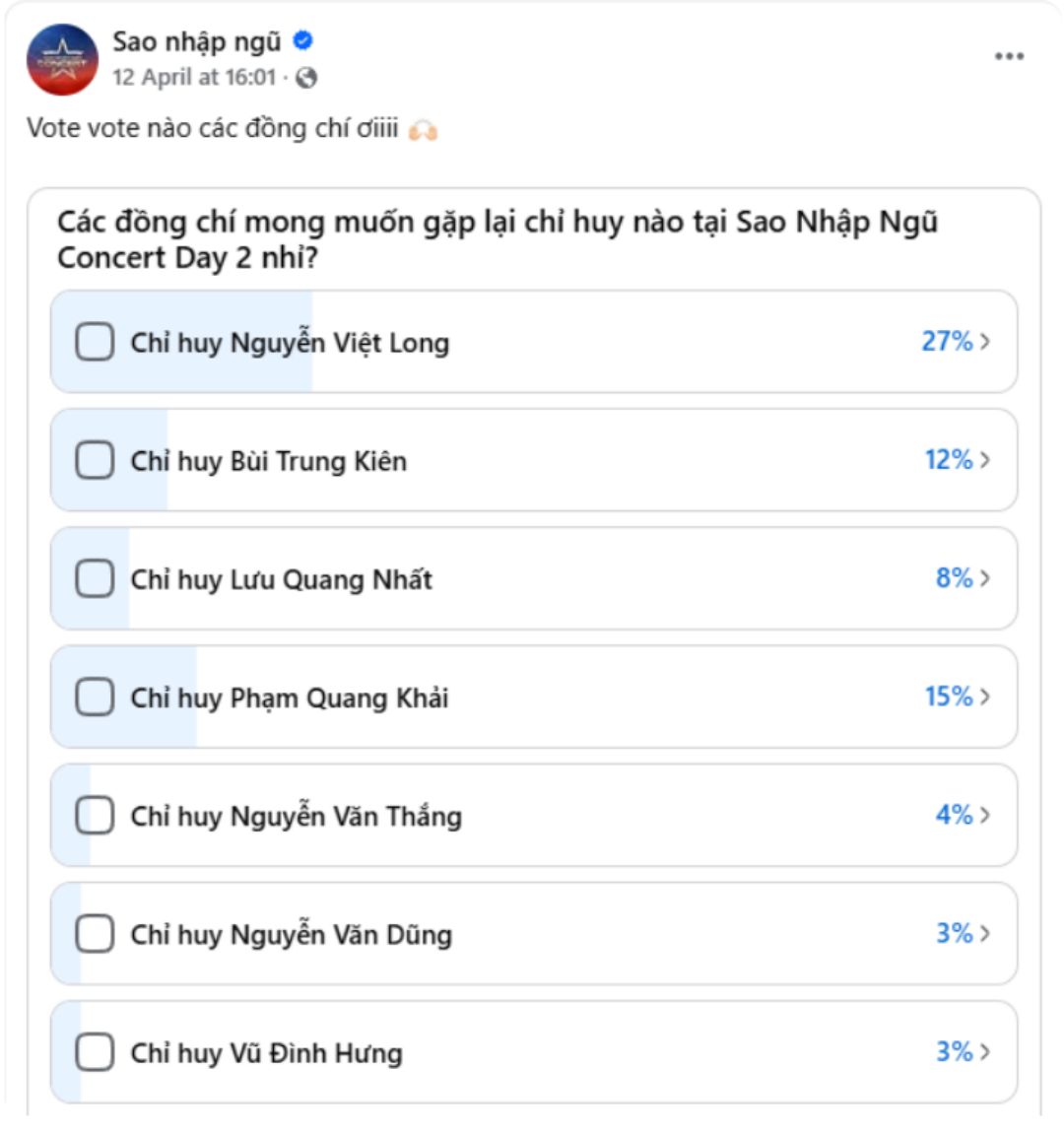Image resolution: width=1064 pixels, height=1132 pixels.
Task: Click the Vote vote nào caption text
Action: click(212, 128)
